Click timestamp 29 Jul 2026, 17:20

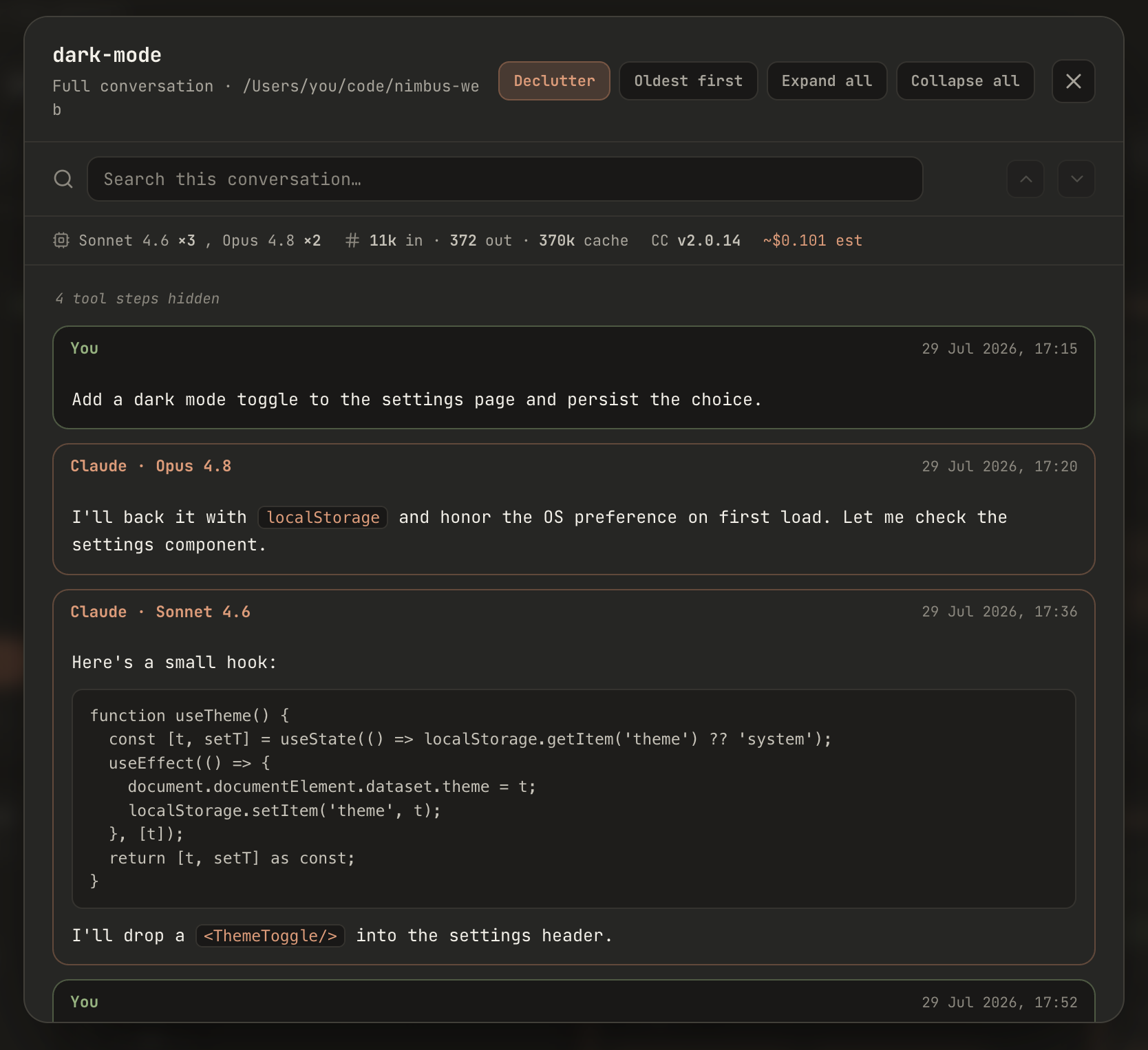(999, 467)
